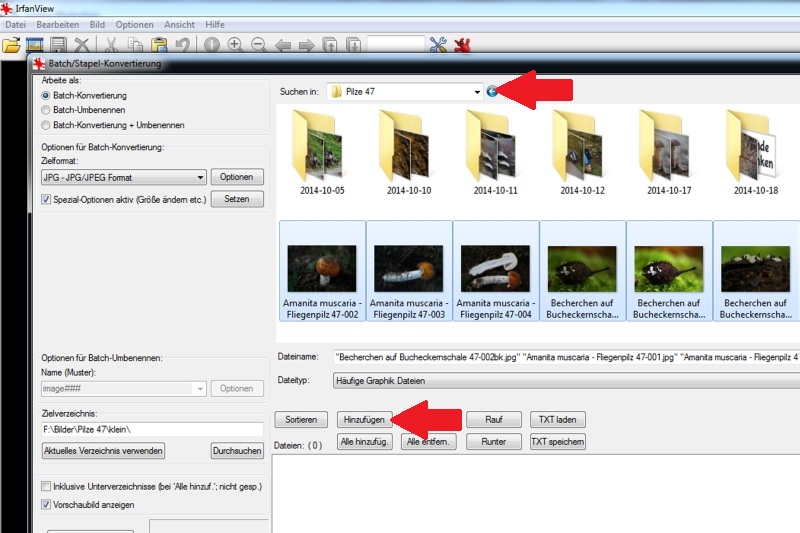The height and width of the screenshot is (533, 800).
Task: Click the Slideshow toolbar icon
Action: coord(35,45)
